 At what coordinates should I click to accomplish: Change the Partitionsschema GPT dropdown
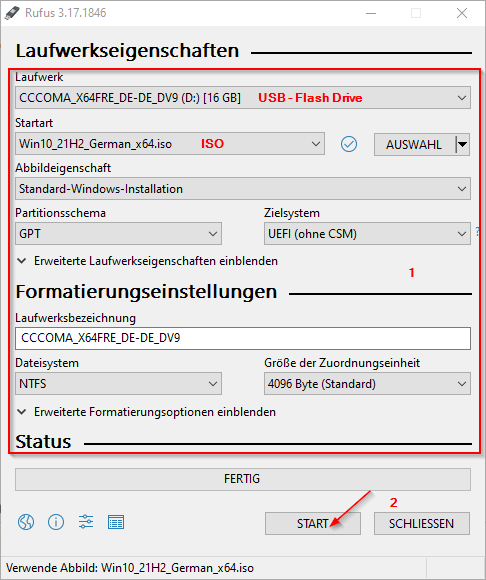118,234
